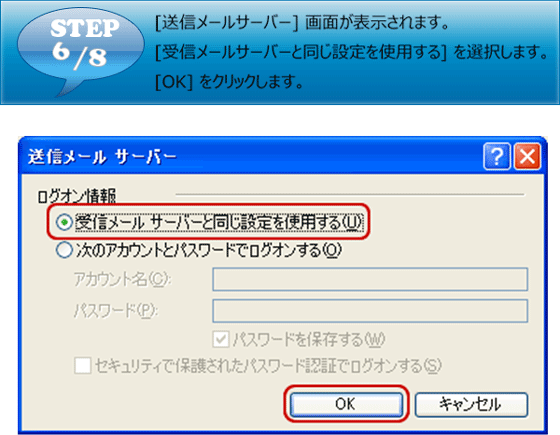Click the STEP 6/8 speech bubble

coord(81,50)
